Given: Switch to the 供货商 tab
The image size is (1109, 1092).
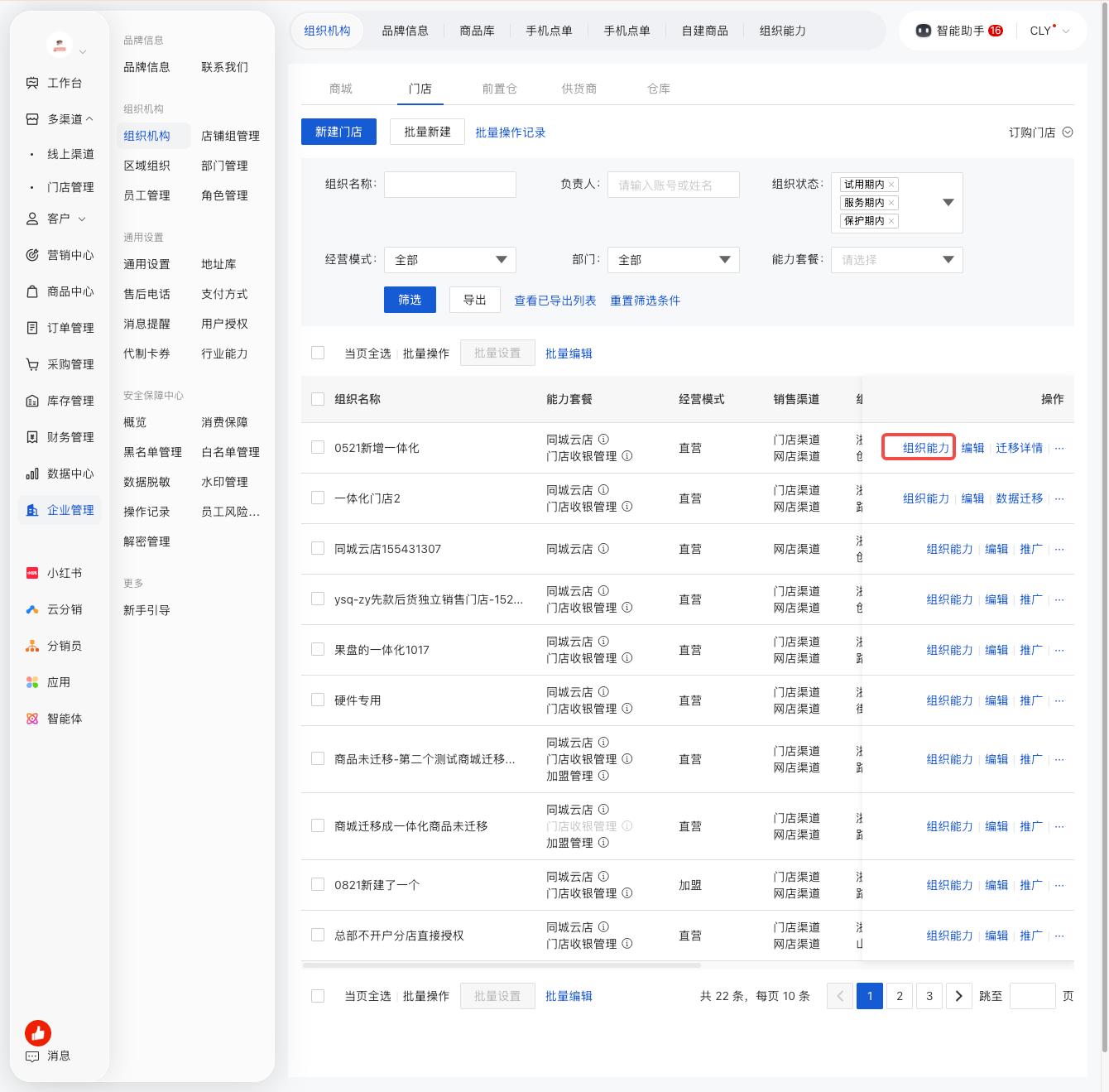Looking at the screenshot, I should tap(579, 89).
